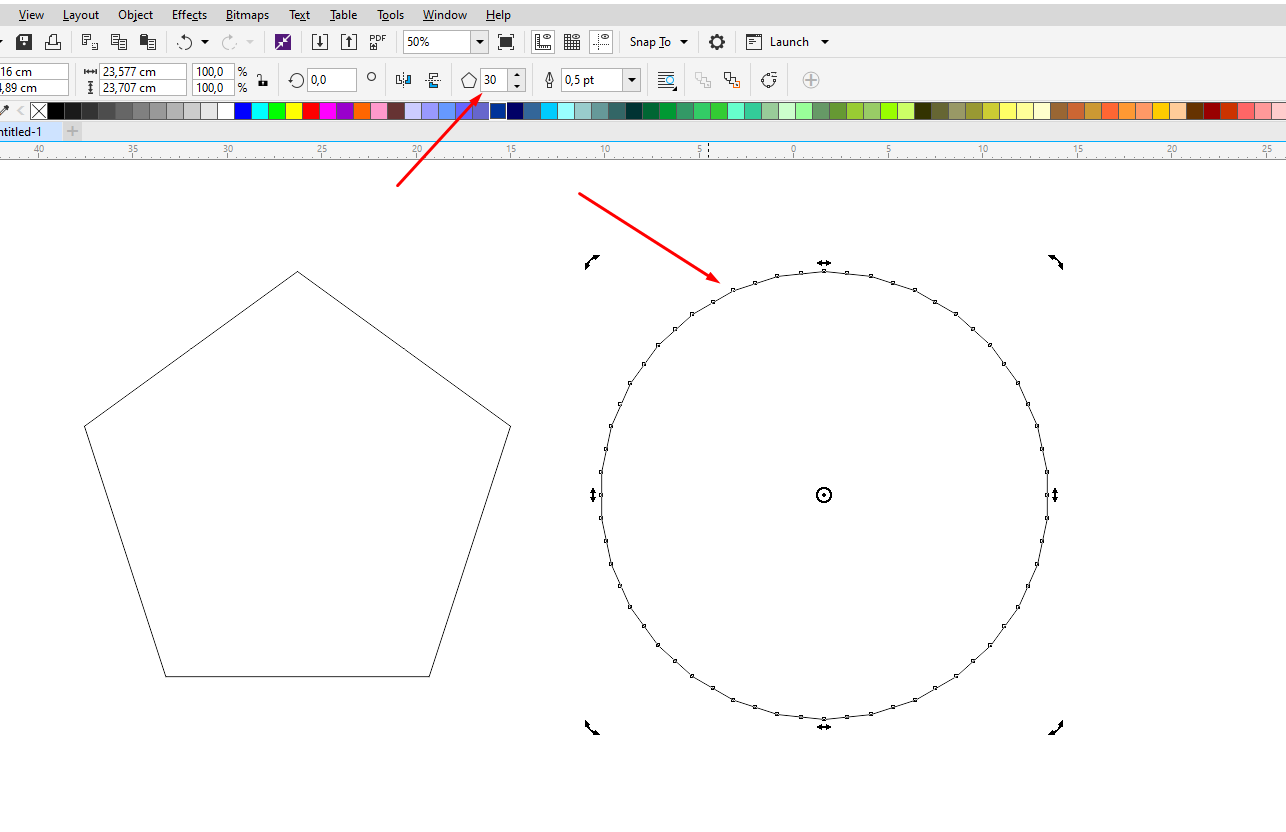1286x832 pixels.
Task: Open the Snap To dropdown
Action: tap(659, 42)
